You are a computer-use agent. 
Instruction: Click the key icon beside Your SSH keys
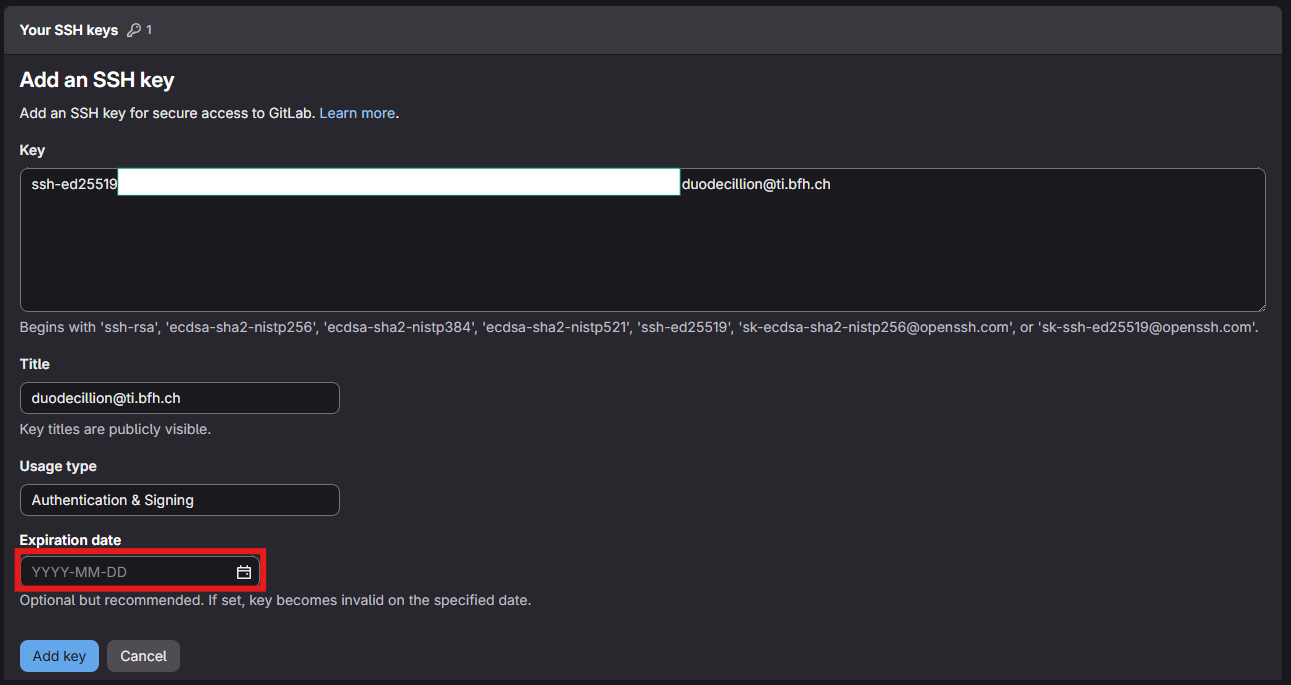pos(134,30)
